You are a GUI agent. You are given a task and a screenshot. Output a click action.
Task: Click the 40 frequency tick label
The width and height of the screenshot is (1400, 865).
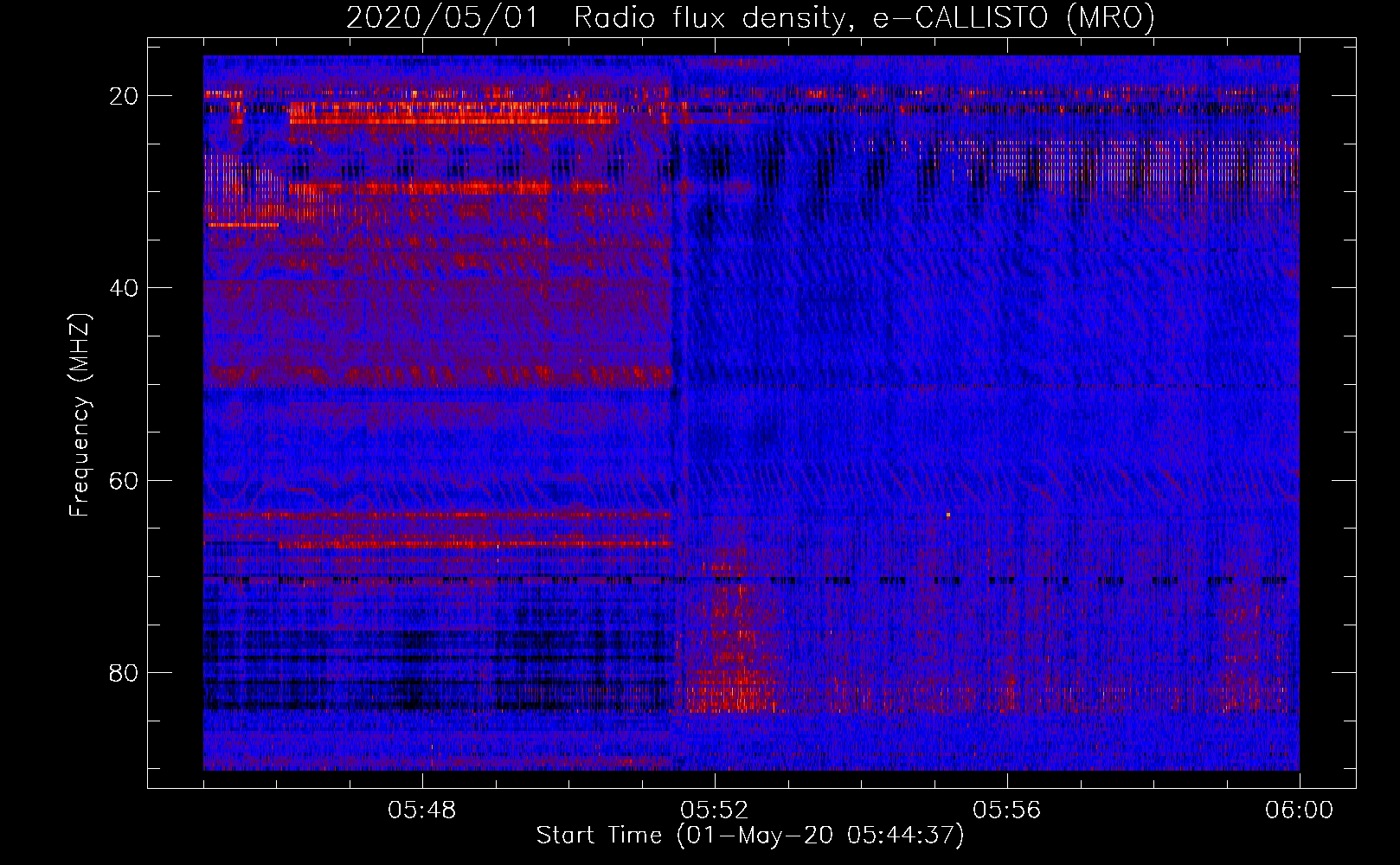click(x=125, y=288)
